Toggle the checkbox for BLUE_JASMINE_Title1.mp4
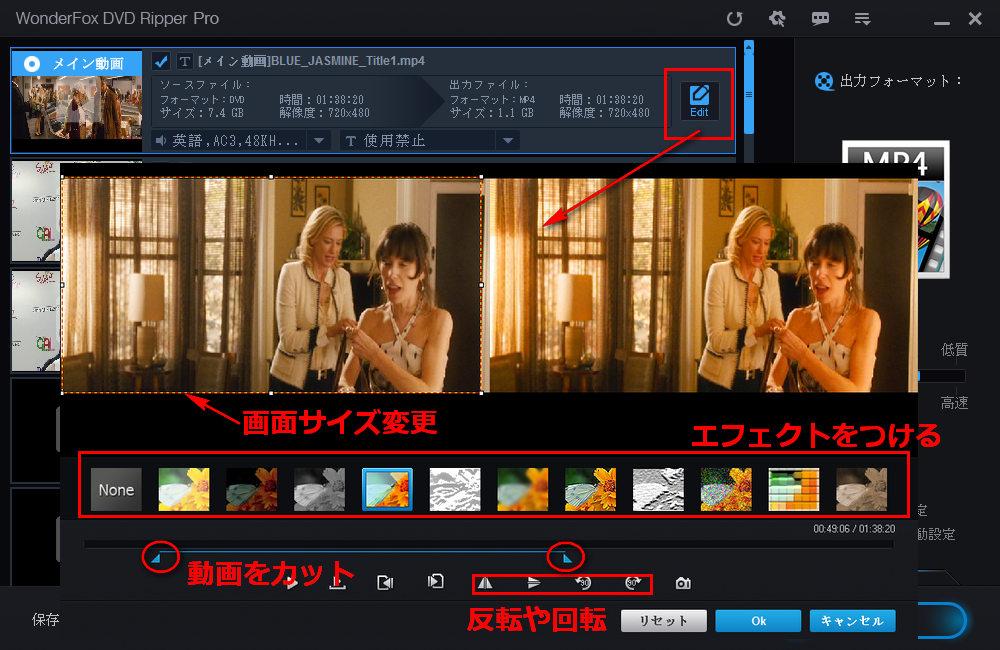Viewport: 1000px width, 650px height. point(161,61)
